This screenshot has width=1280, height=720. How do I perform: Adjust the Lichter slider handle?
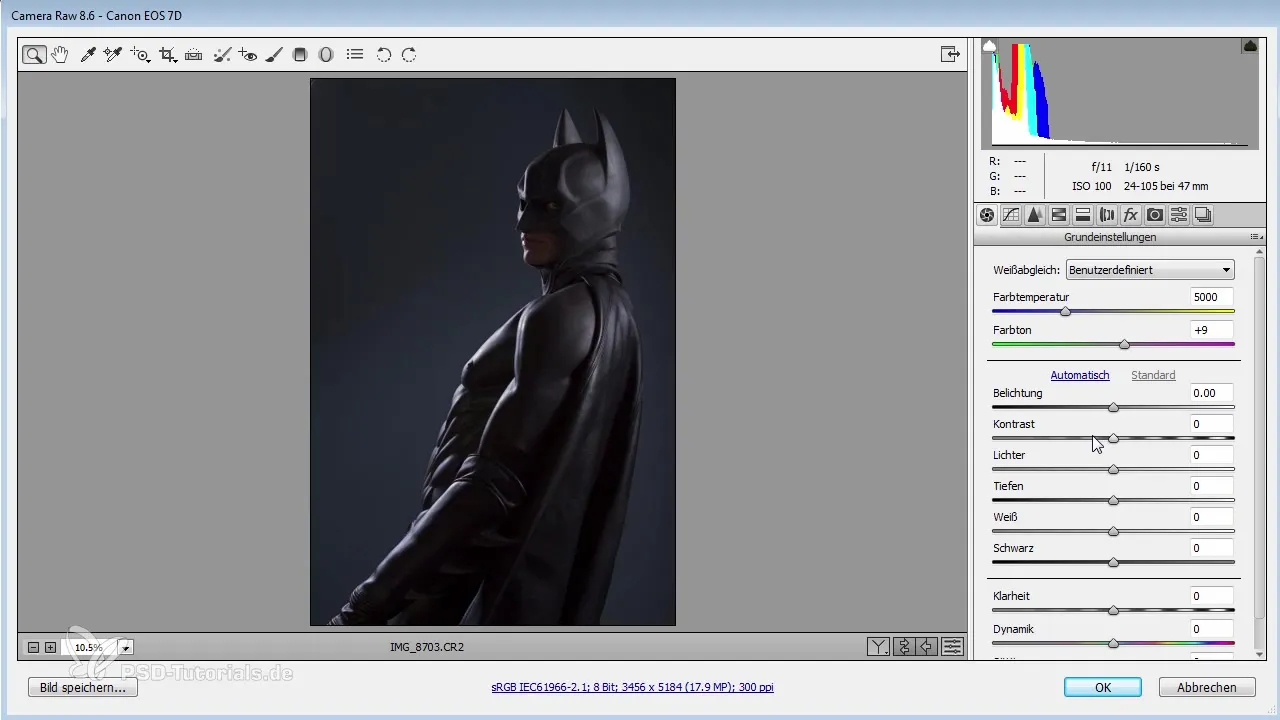[x=1113, y=469]
